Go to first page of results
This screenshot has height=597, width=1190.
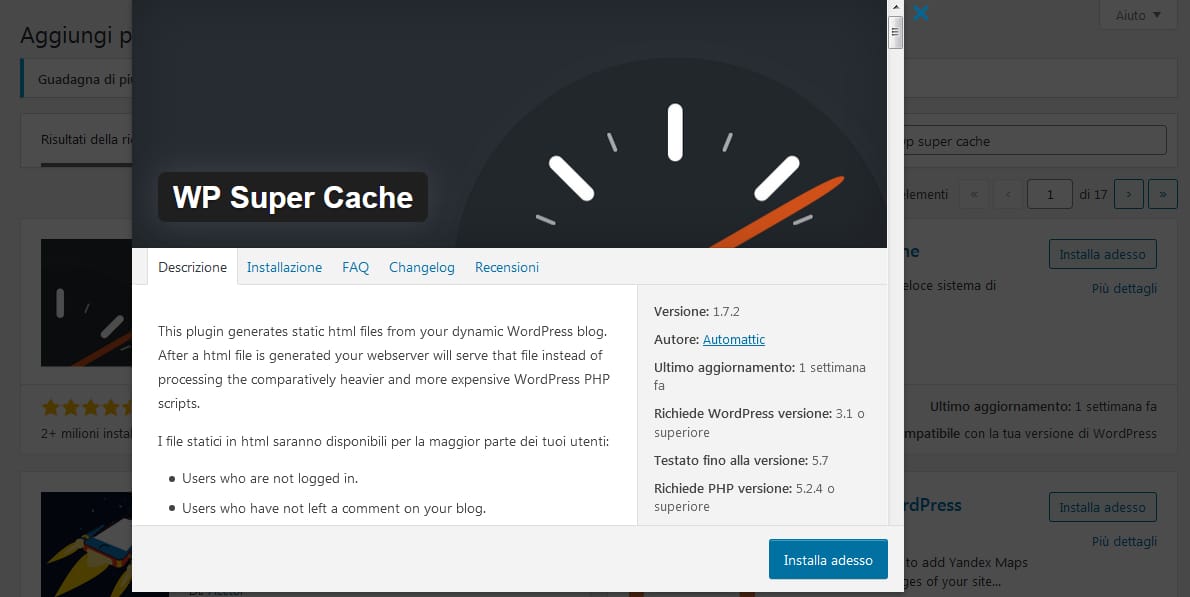[x=974, y=194]
